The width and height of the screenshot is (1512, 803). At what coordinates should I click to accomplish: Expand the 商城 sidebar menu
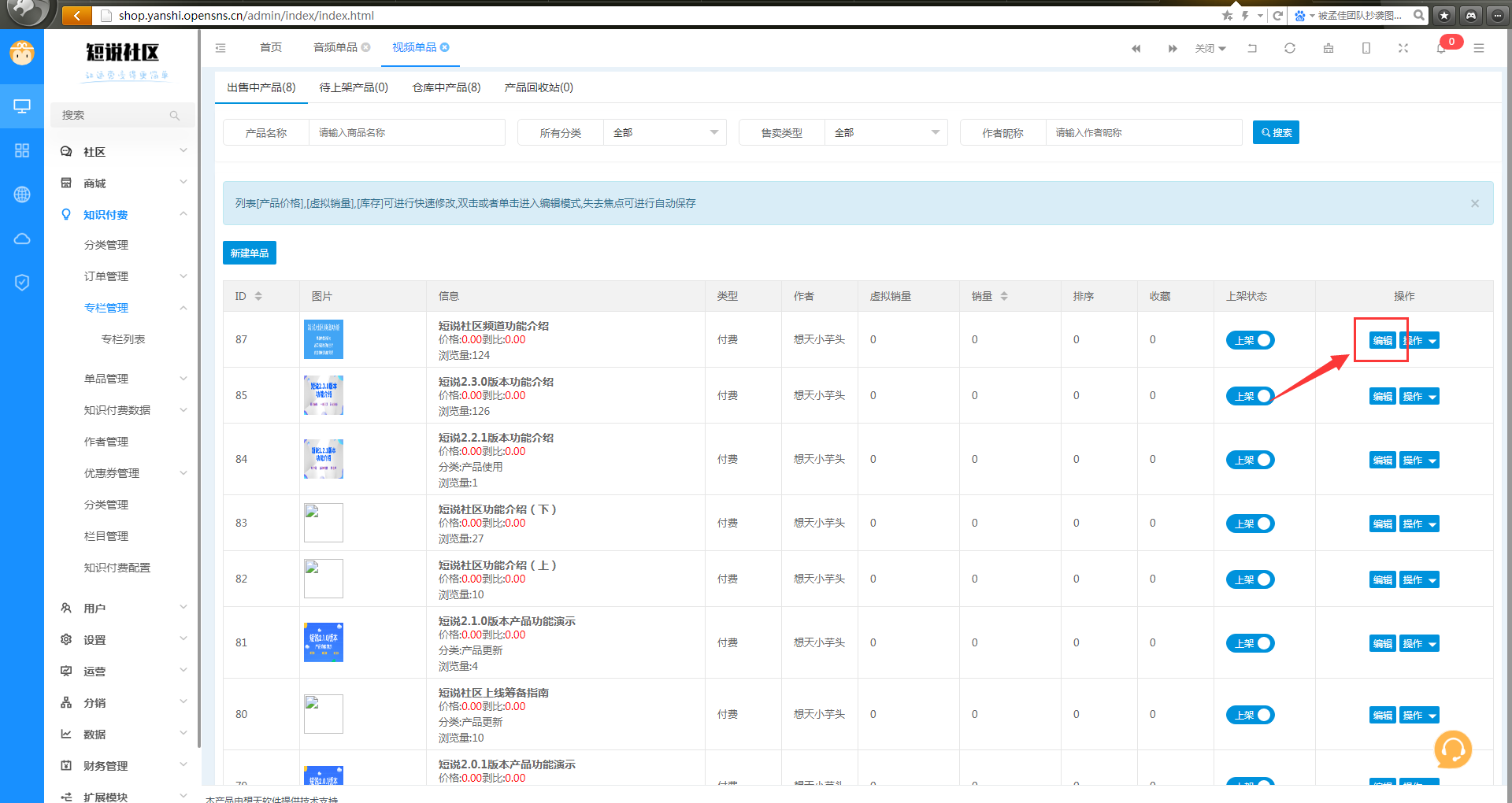[124, 183]
